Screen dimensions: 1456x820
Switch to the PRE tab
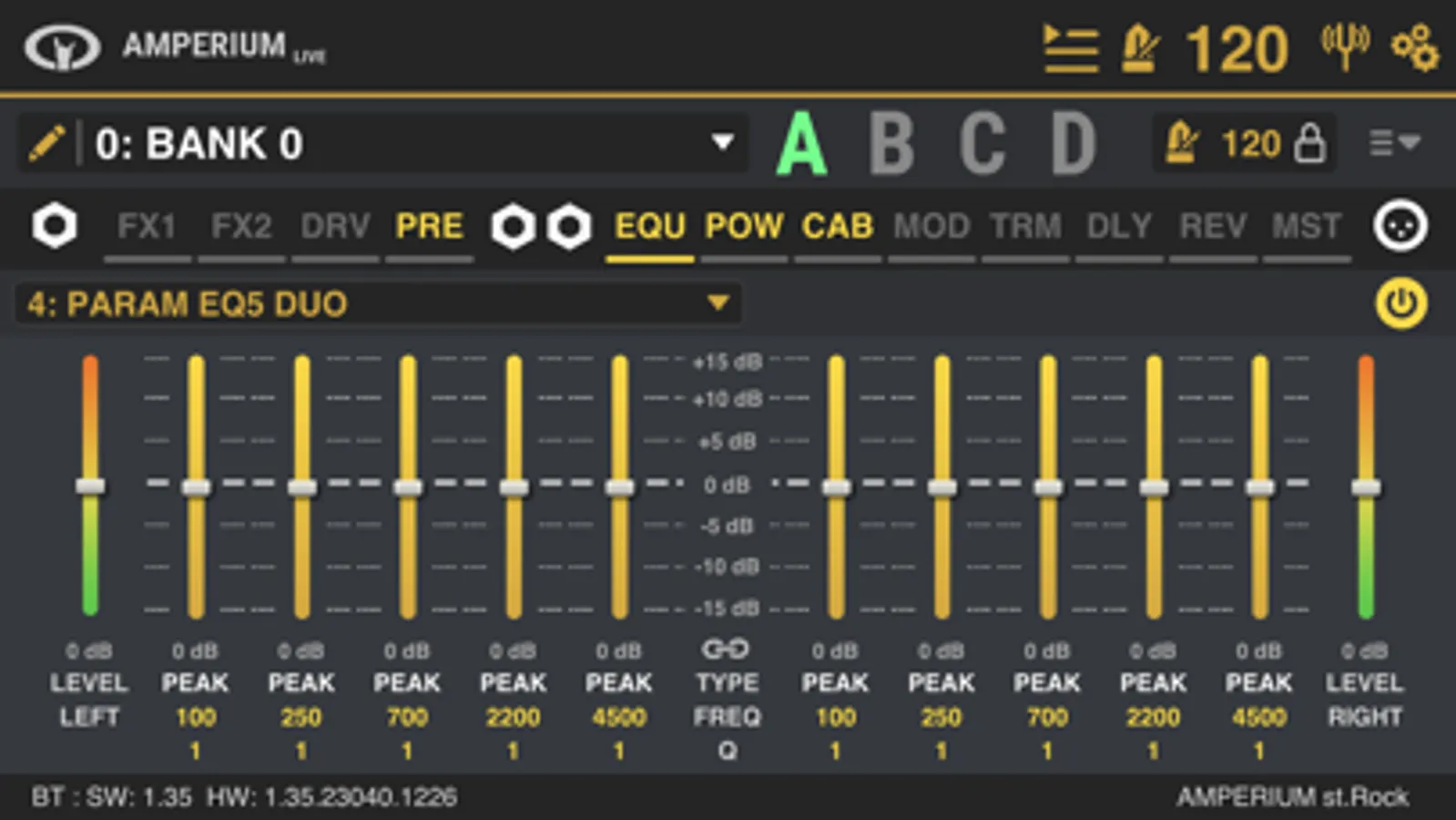(429, 226)
